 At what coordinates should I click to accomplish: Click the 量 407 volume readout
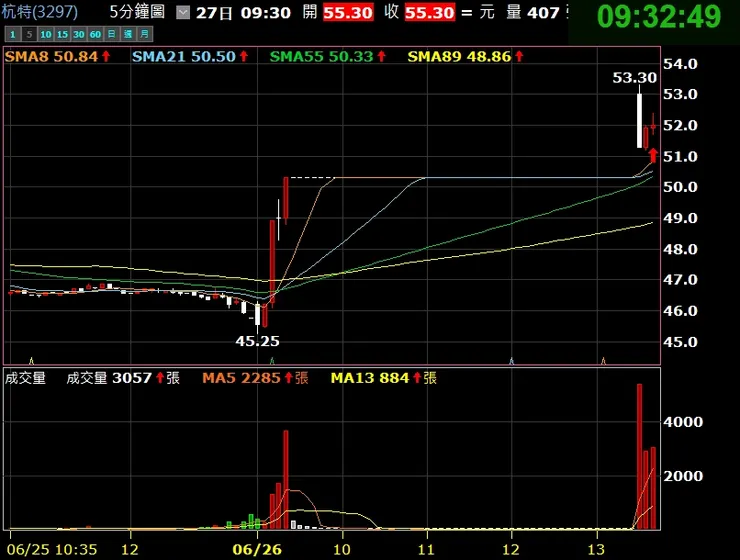[533, 12]
